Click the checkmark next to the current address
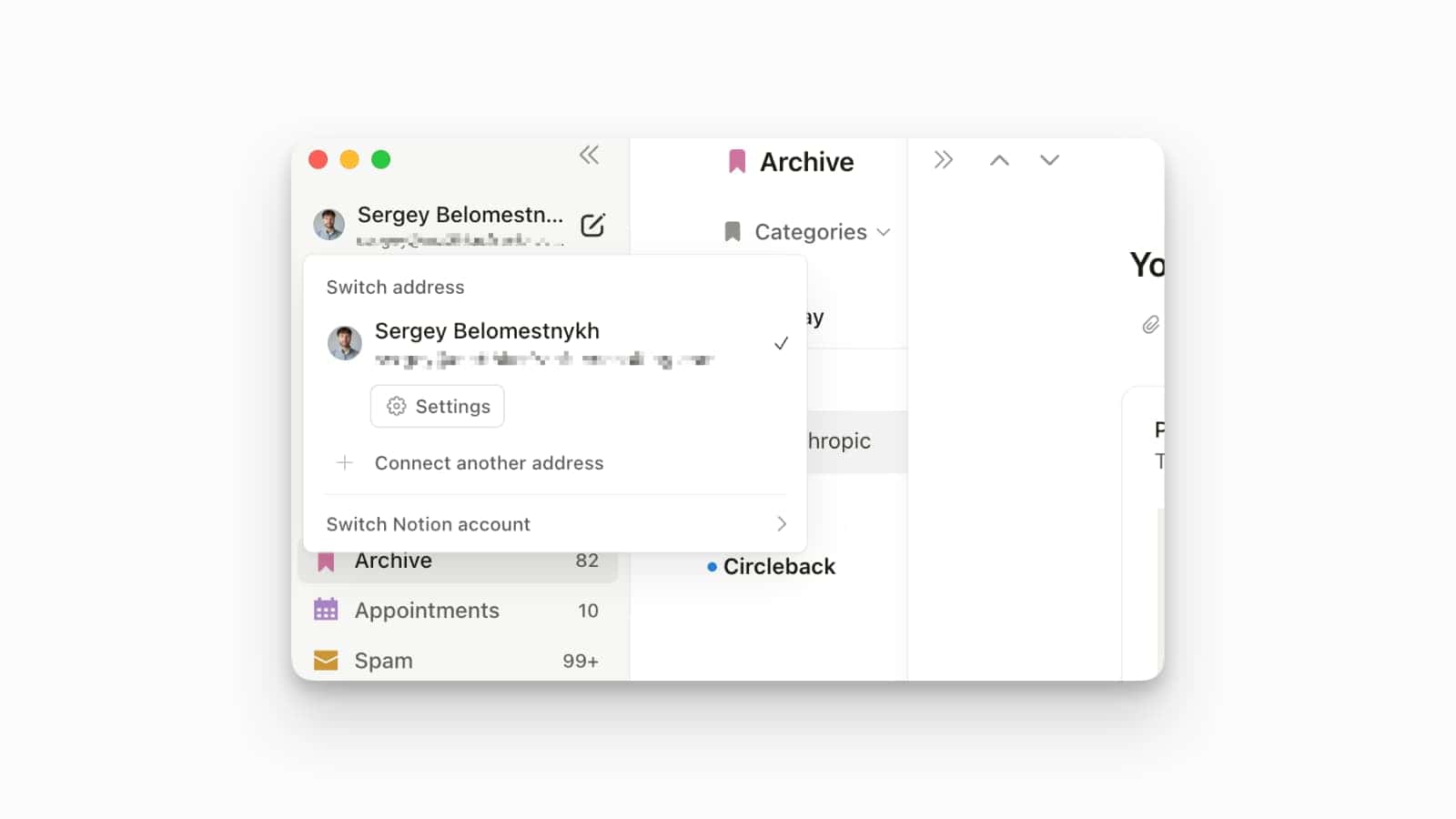Viewport: 1456px width, 819px height. pyautogui.click(x=781, y=343)
